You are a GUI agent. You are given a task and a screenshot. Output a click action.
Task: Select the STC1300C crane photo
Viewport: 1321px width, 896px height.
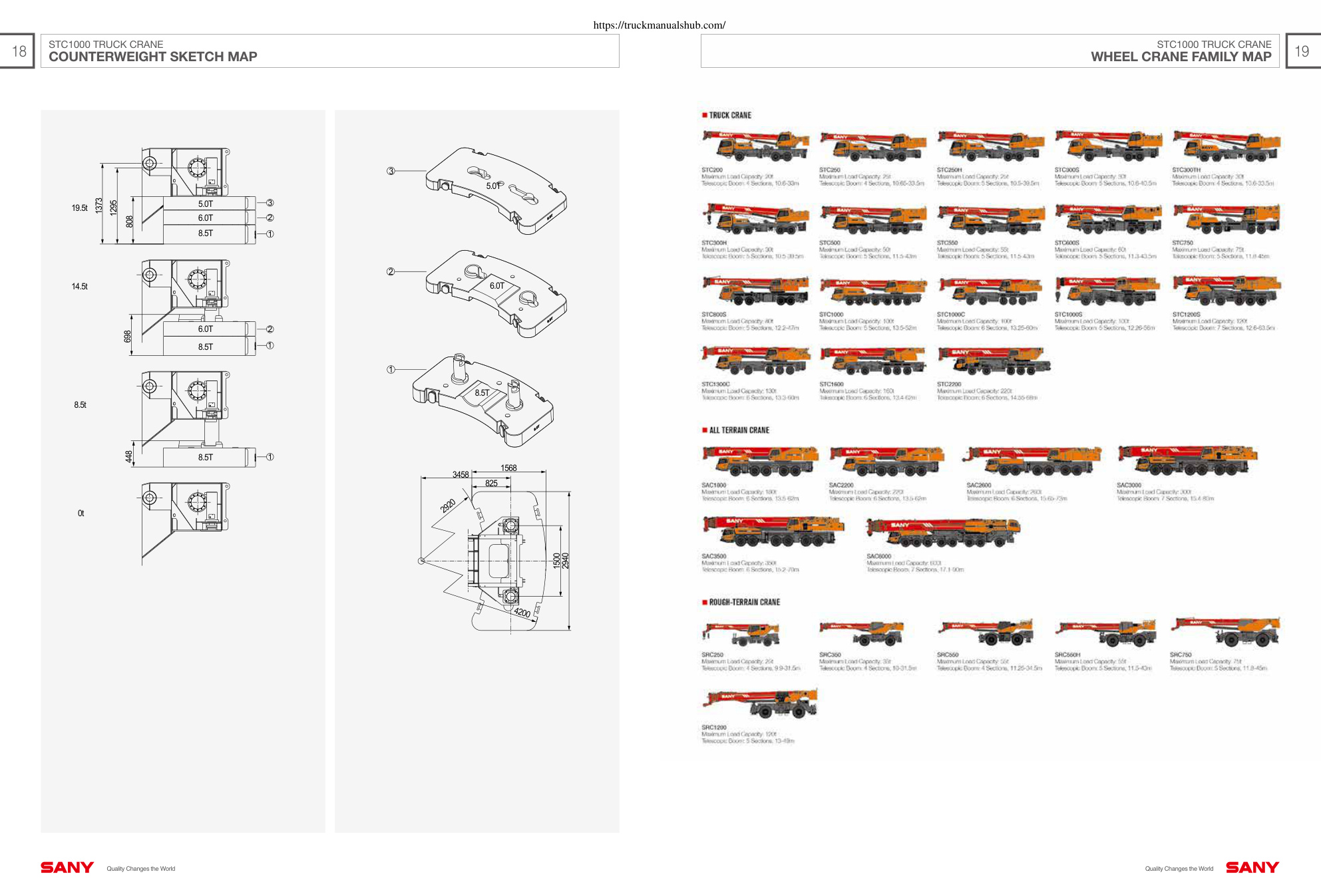(755, 361)
